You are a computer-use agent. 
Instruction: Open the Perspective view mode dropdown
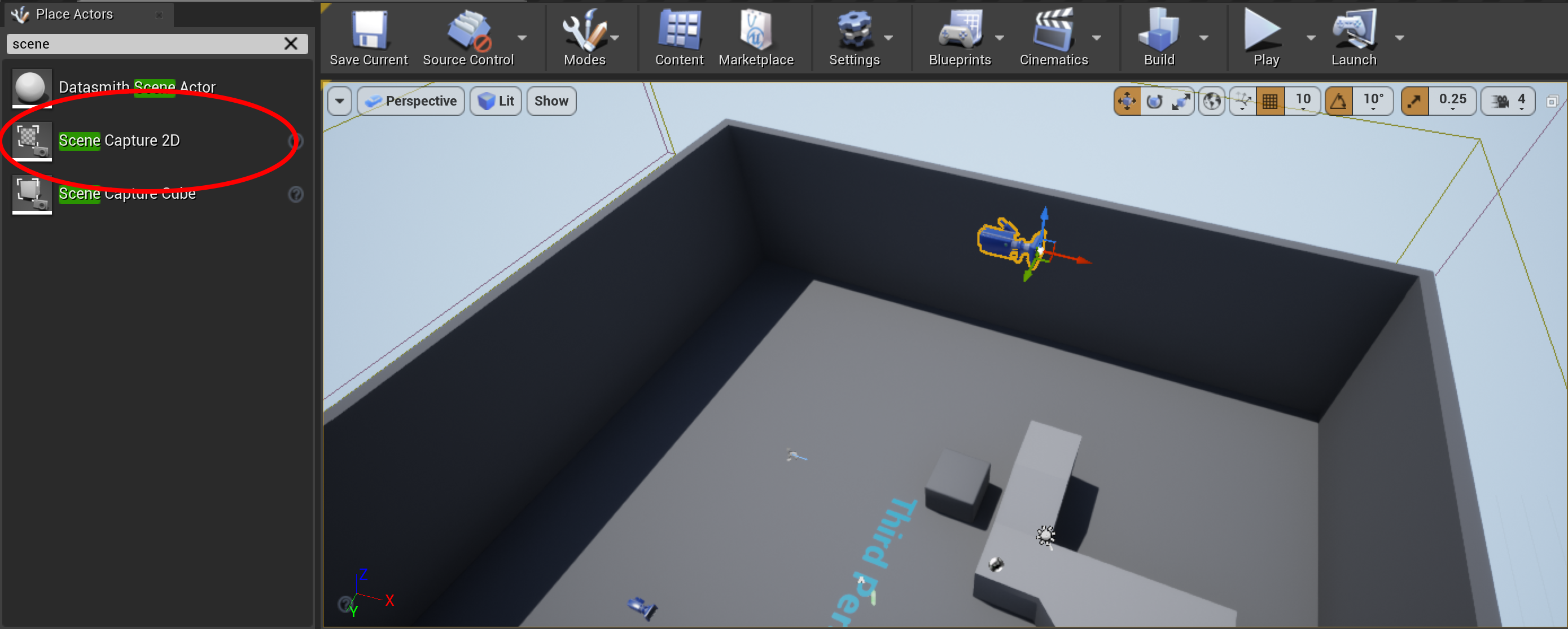[x=411, y=101]
